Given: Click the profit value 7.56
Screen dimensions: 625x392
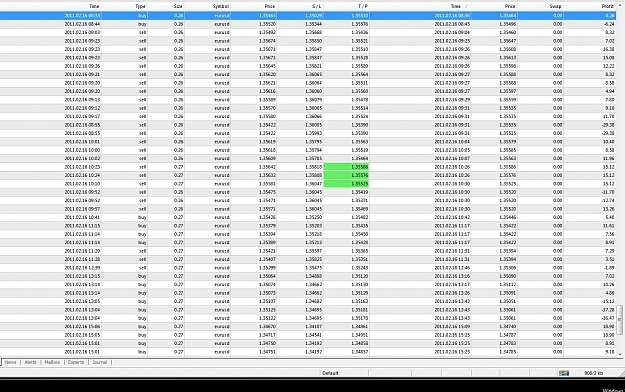Looking at the screenshot, I should point(610,234).
